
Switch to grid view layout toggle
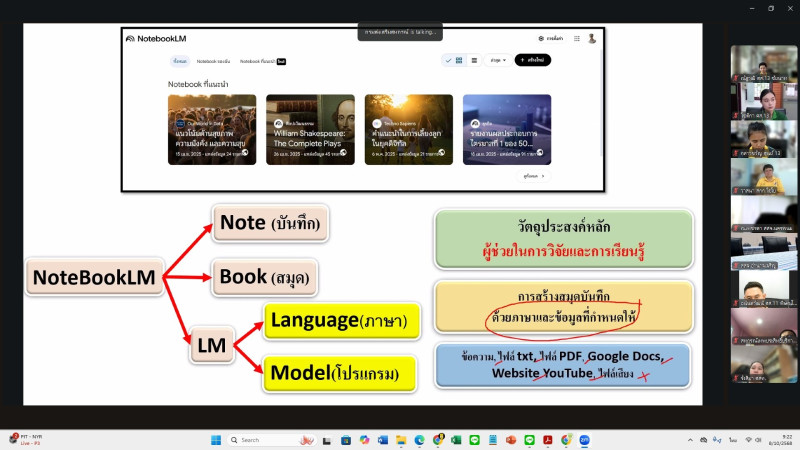459,60
